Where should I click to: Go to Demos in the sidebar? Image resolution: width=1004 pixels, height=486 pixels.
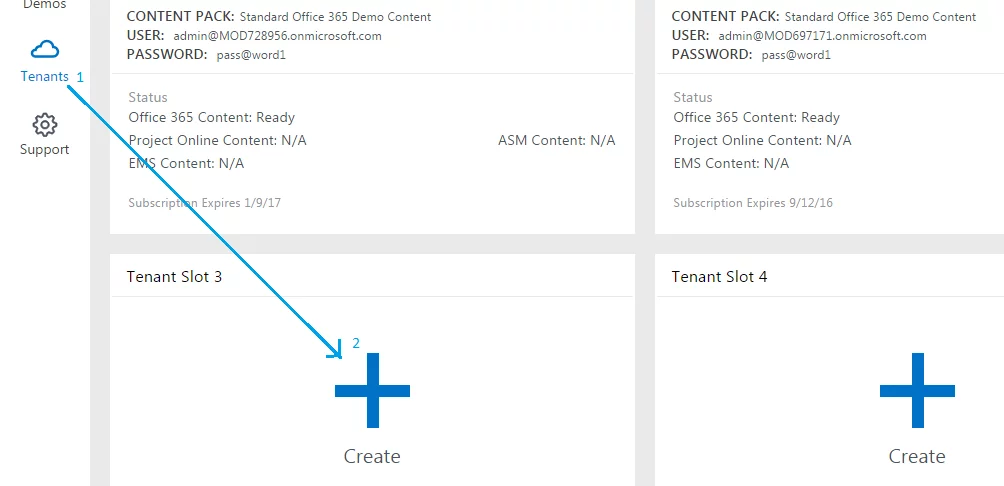click(x=45, y=5)
